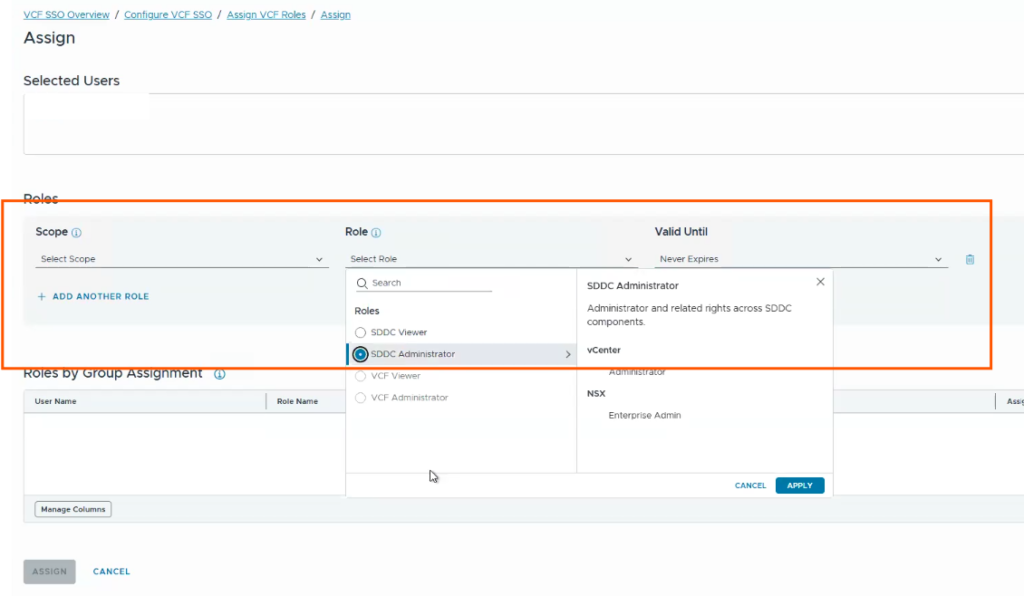This screenshot has width=1024, height=596.
Task: Click the magnifier icon in role search
Action: pos(362,283)
